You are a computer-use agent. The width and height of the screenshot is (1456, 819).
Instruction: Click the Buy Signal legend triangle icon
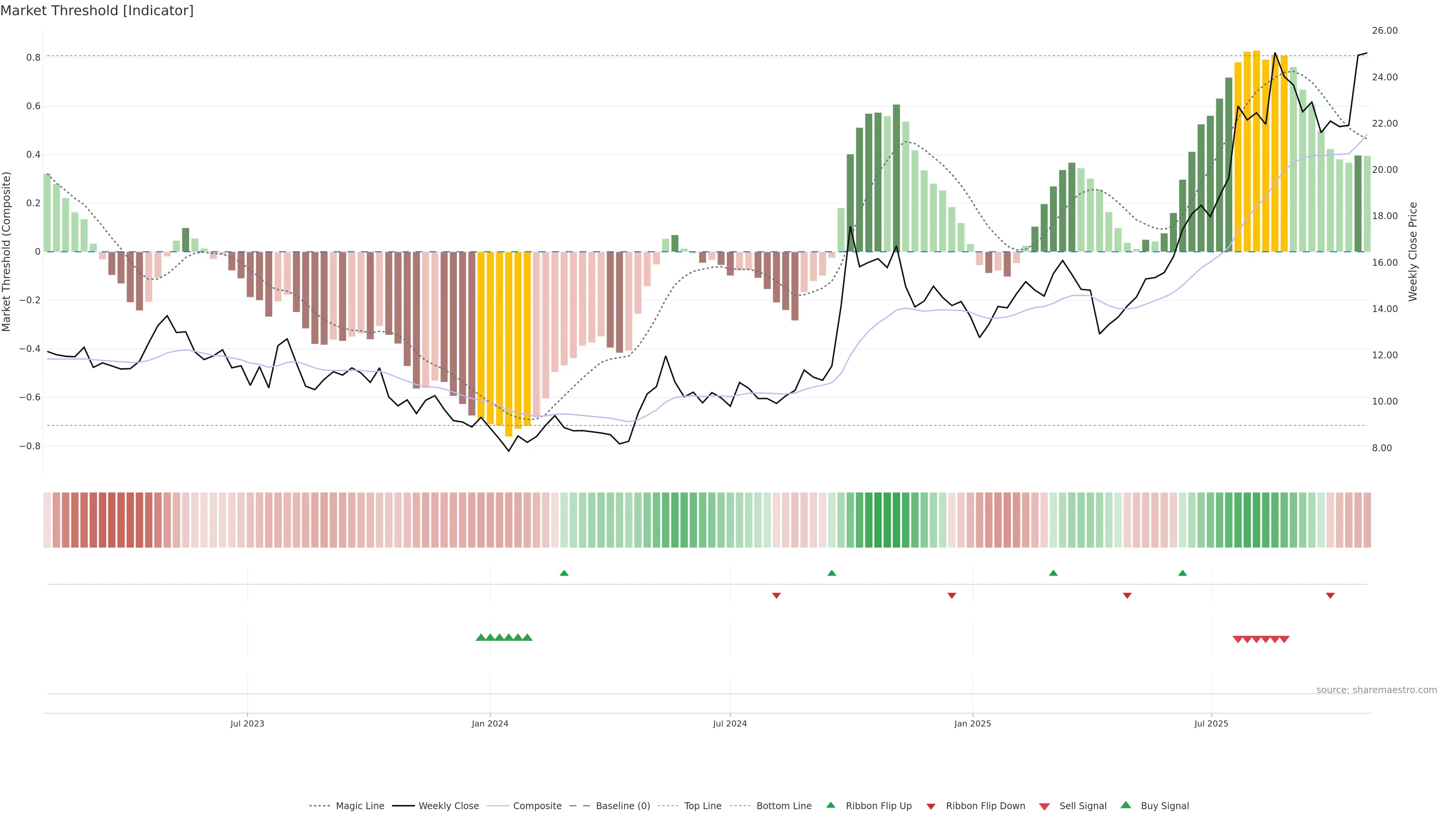(x=1126, y=805)
